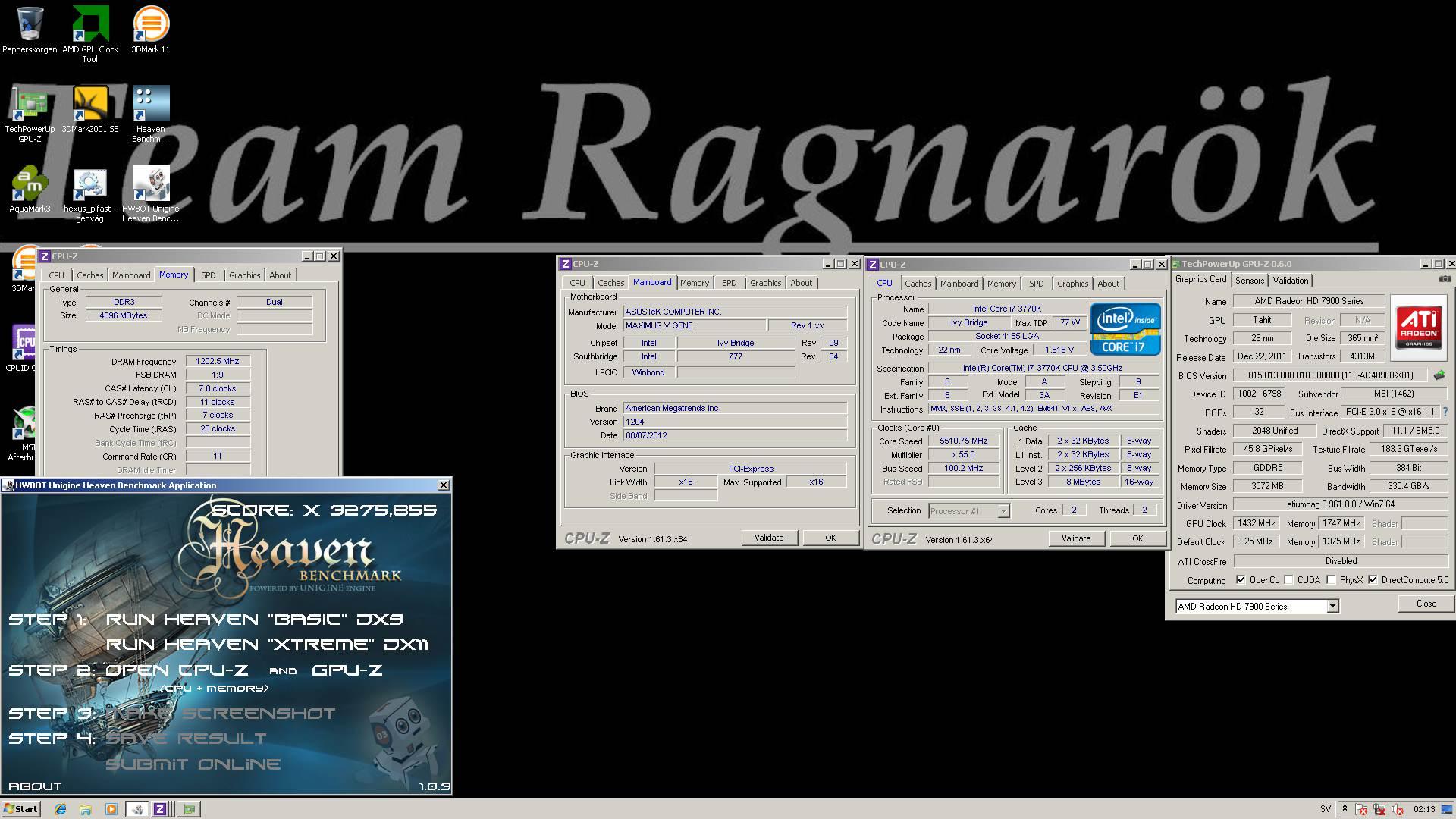Image resolution: width=1456 pixels, height=819 pixels.
Task: Click the ATI Radeon logo in GPU-Z
Action: coord(1419,327)
